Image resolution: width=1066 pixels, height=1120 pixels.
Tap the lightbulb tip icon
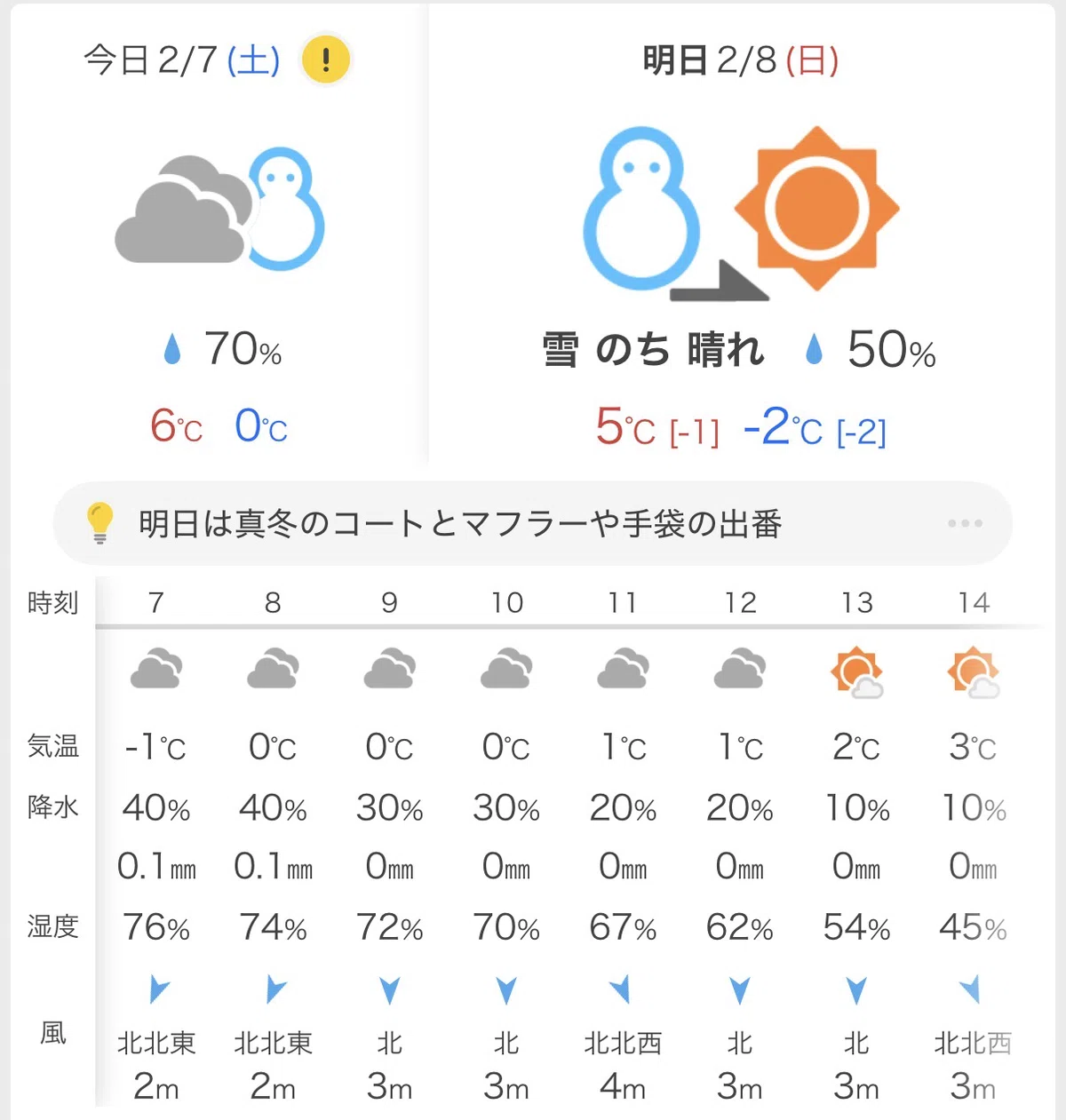pos(99,522)
